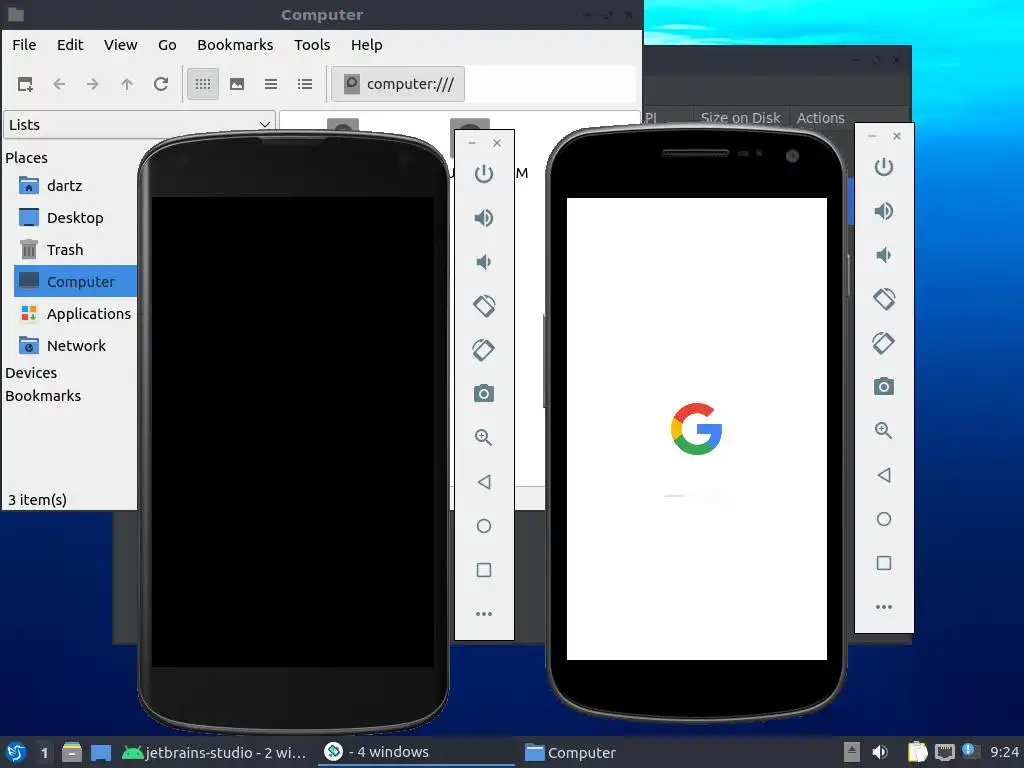The width and height of the screenshot is (1024, 768).
Task: Switch to compact view in the file manager
Action: pos(271,84)
